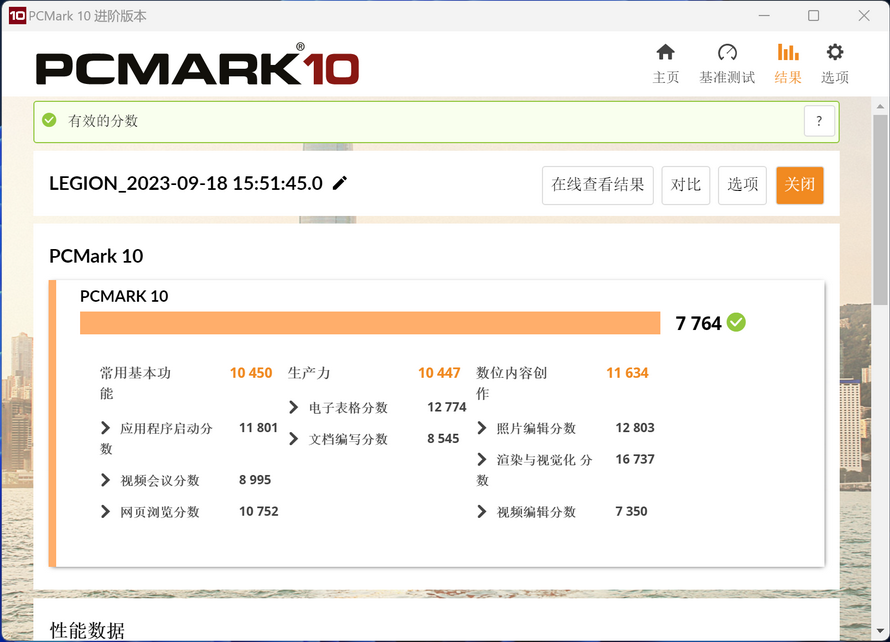This screenshot has height=642, width=890.
Task: Select the 结果 results chart icon
Action: tap(788, 52)
